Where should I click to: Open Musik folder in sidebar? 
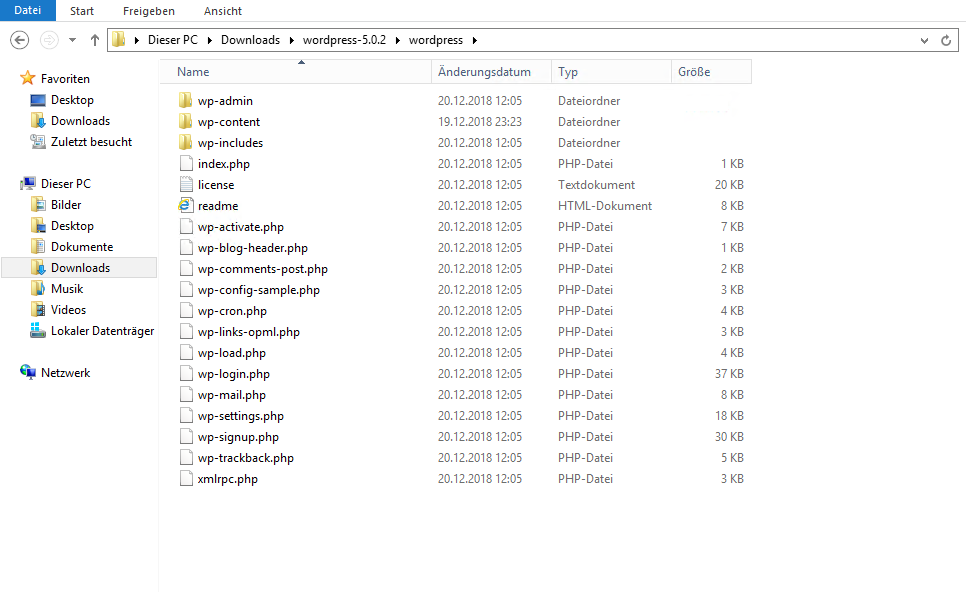point(67,288)
